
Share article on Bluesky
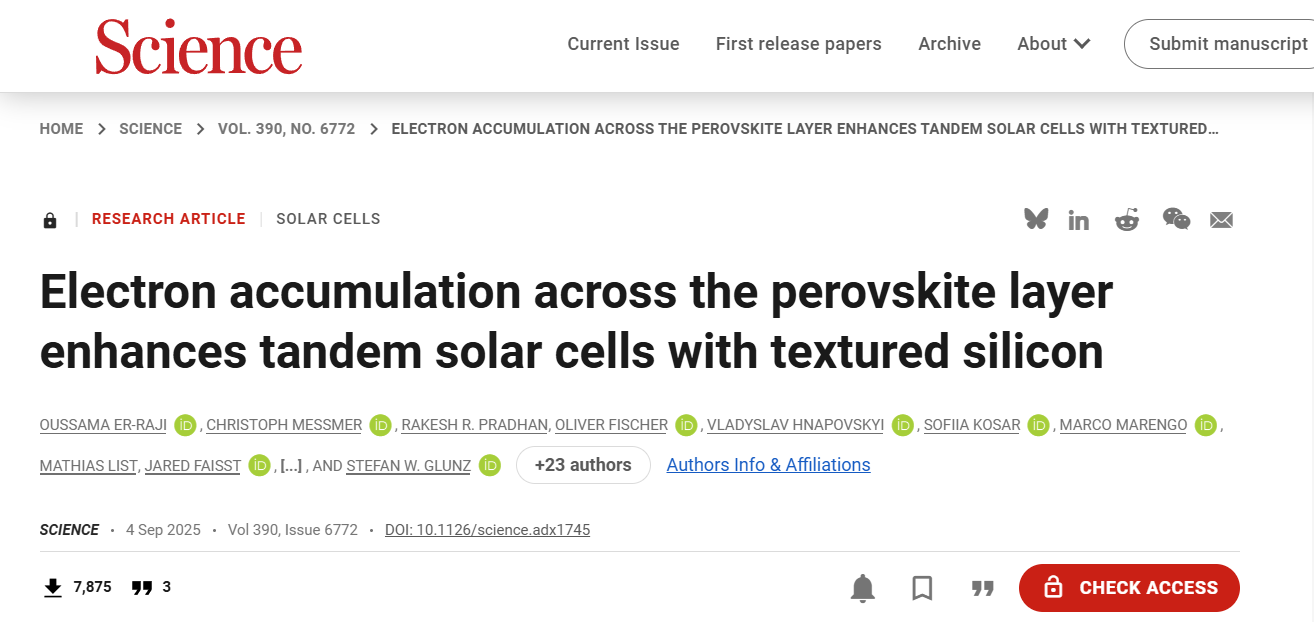1036,219
